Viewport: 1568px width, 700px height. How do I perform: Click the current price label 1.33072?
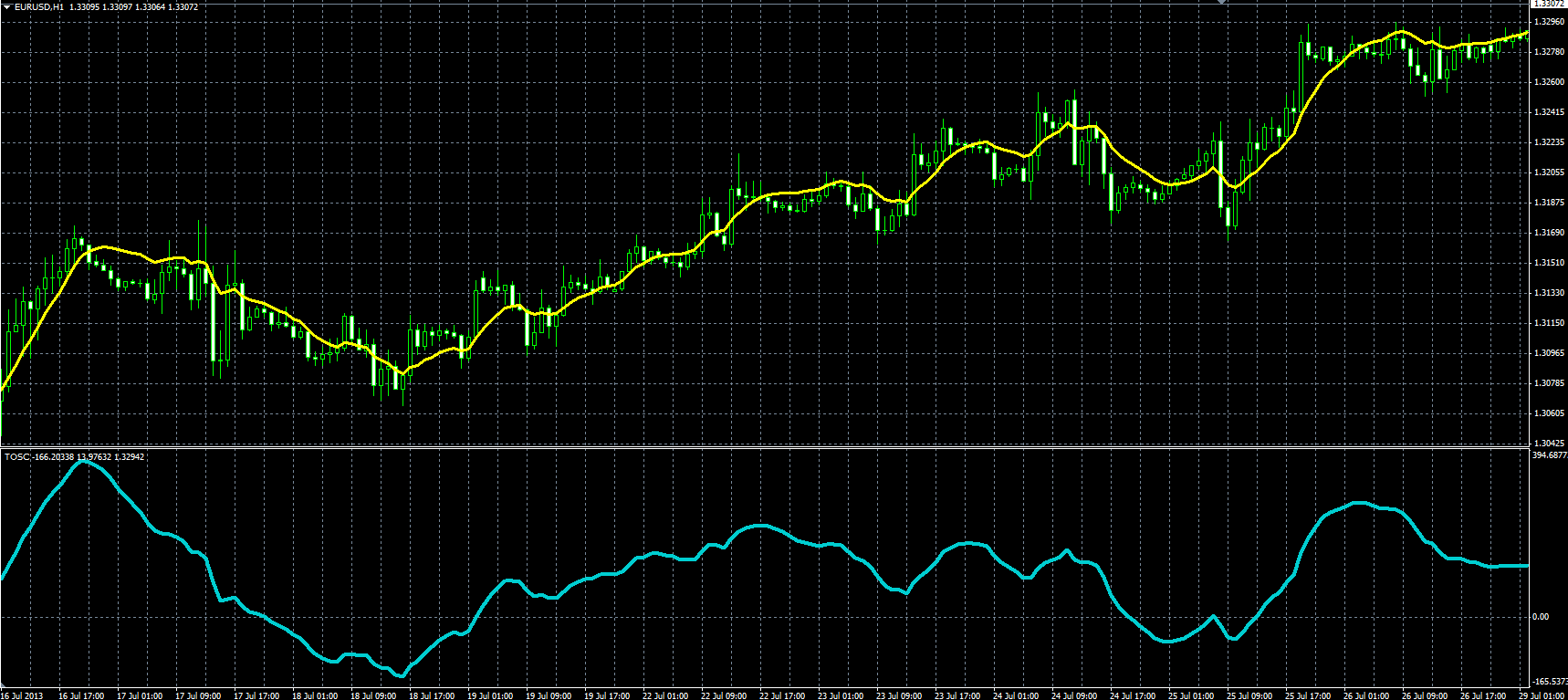point(1548,5)
